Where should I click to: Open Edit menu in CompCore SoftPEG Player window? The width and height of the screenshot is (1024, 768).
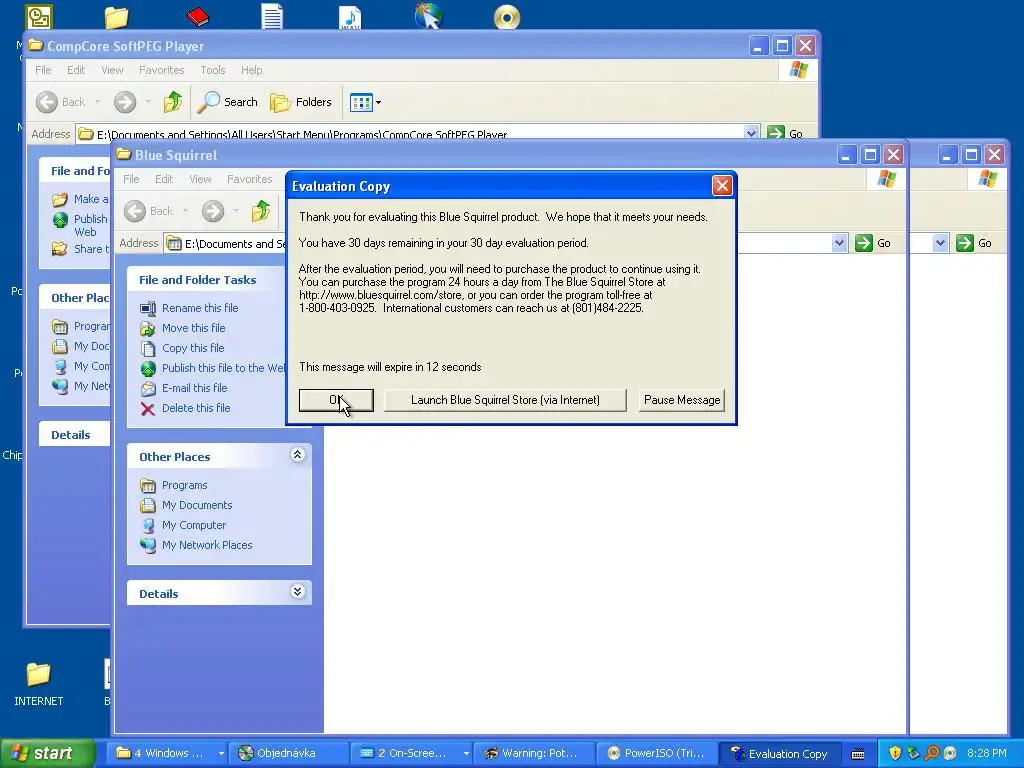pyautogui.click(x=76, y=70)
